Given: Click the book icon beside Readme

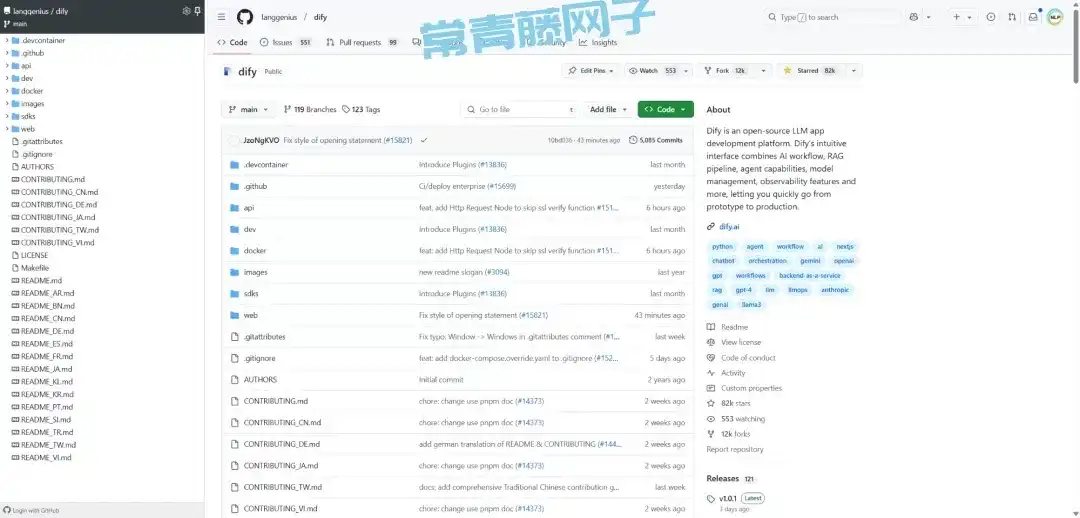Looking at the screenshot, I should (711, 327).
